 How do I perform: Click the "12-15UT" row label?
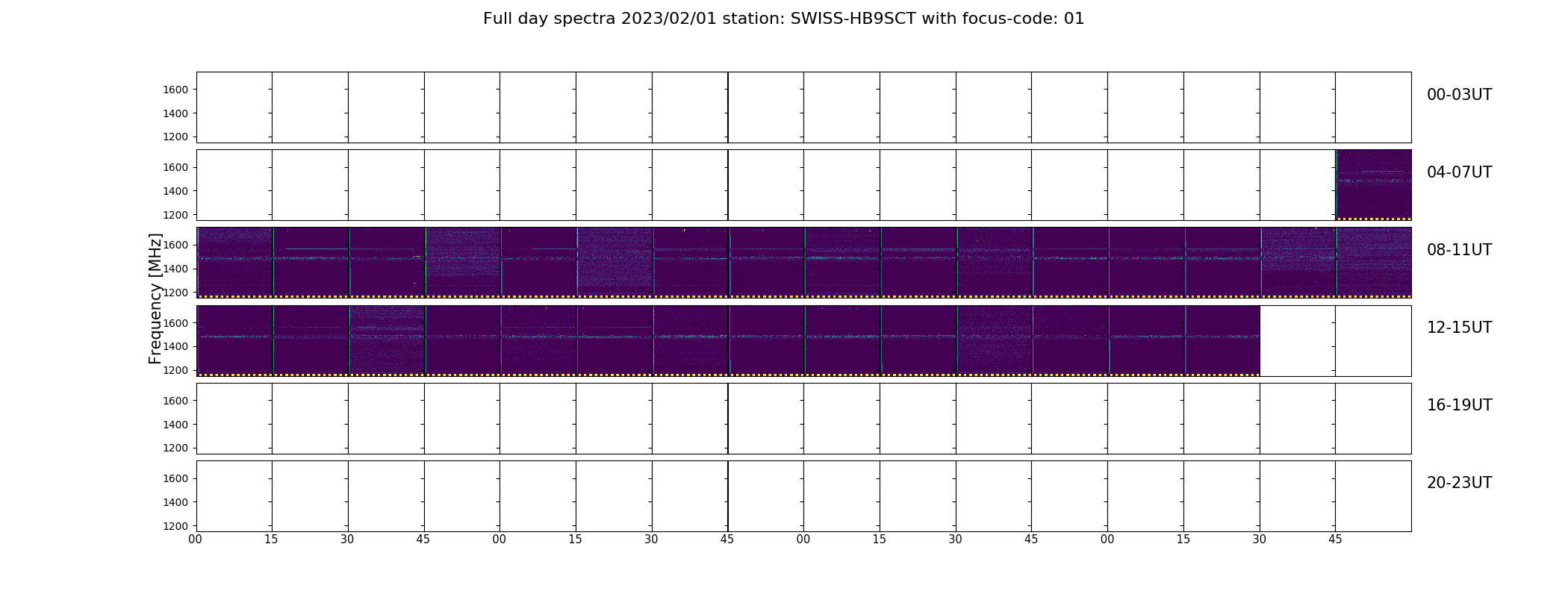pos(1459,328)
